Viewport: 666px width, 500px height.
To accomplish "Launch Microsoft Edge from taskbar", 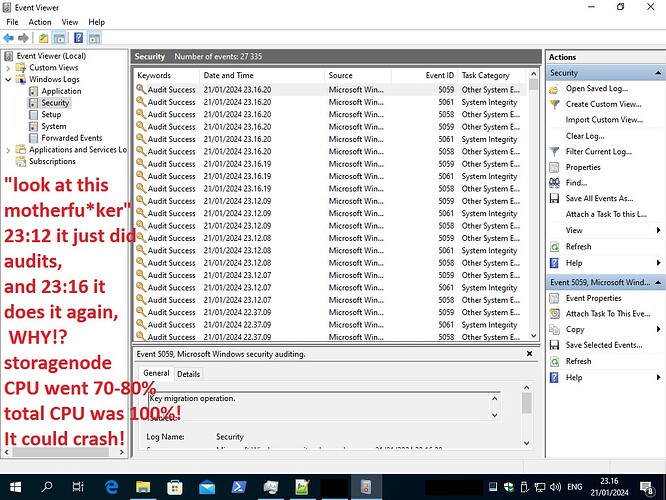I will pos(111,487).
